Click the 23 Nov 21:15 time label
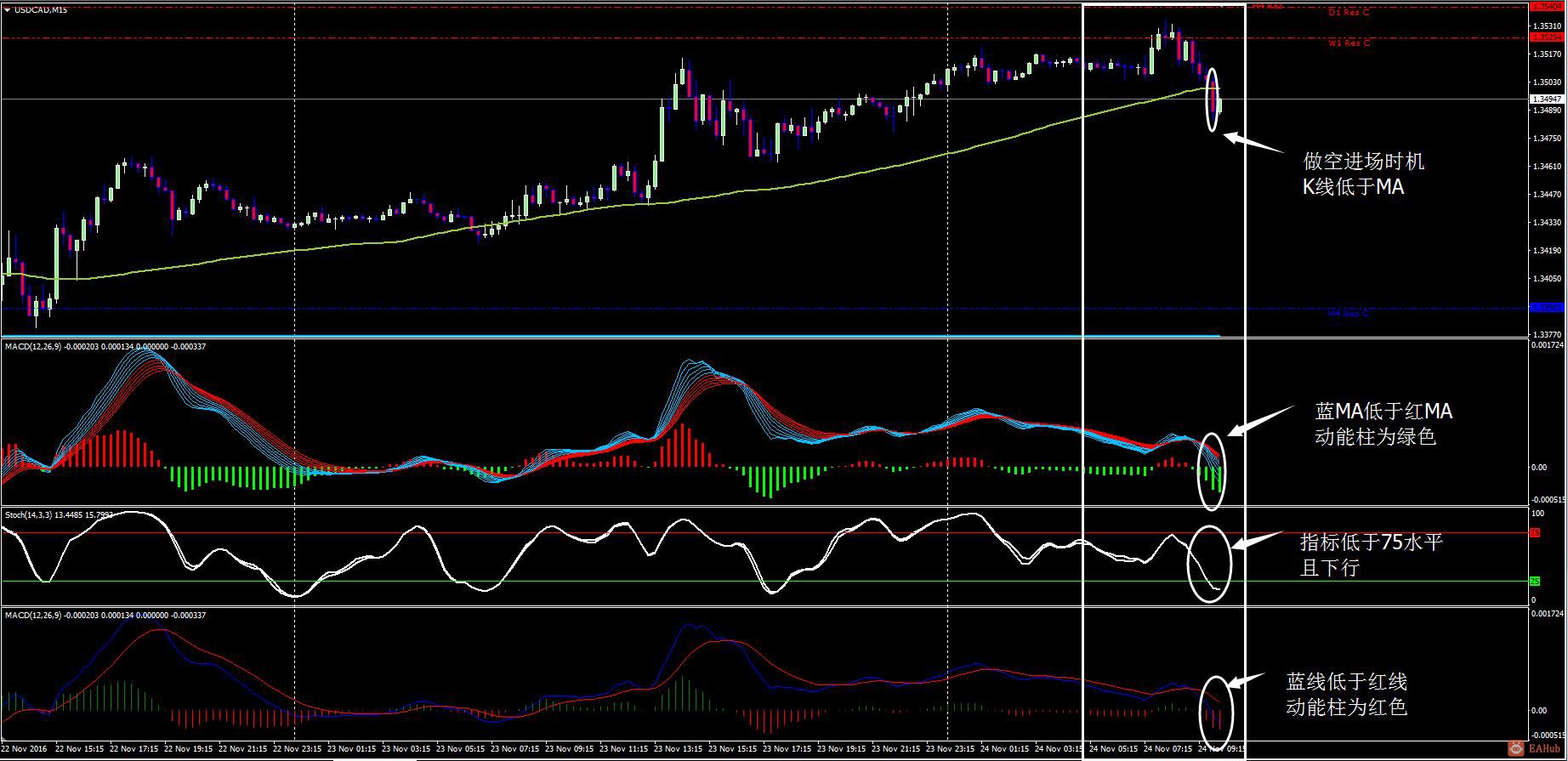The width and height of the screenshot is (1568, 761). click(x=896, y=749)
